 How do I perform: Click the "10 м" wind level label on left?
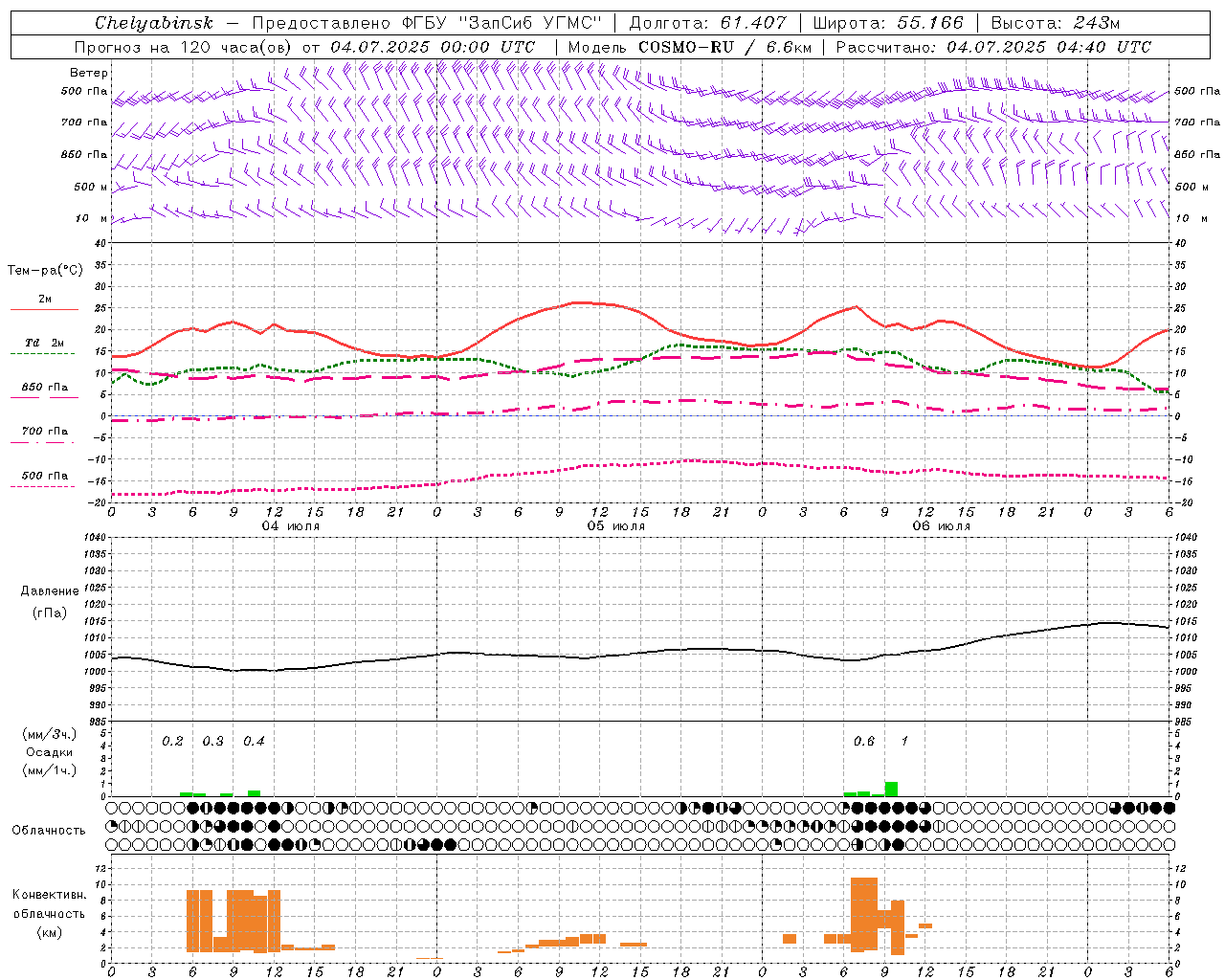click(x=92, y=218)
